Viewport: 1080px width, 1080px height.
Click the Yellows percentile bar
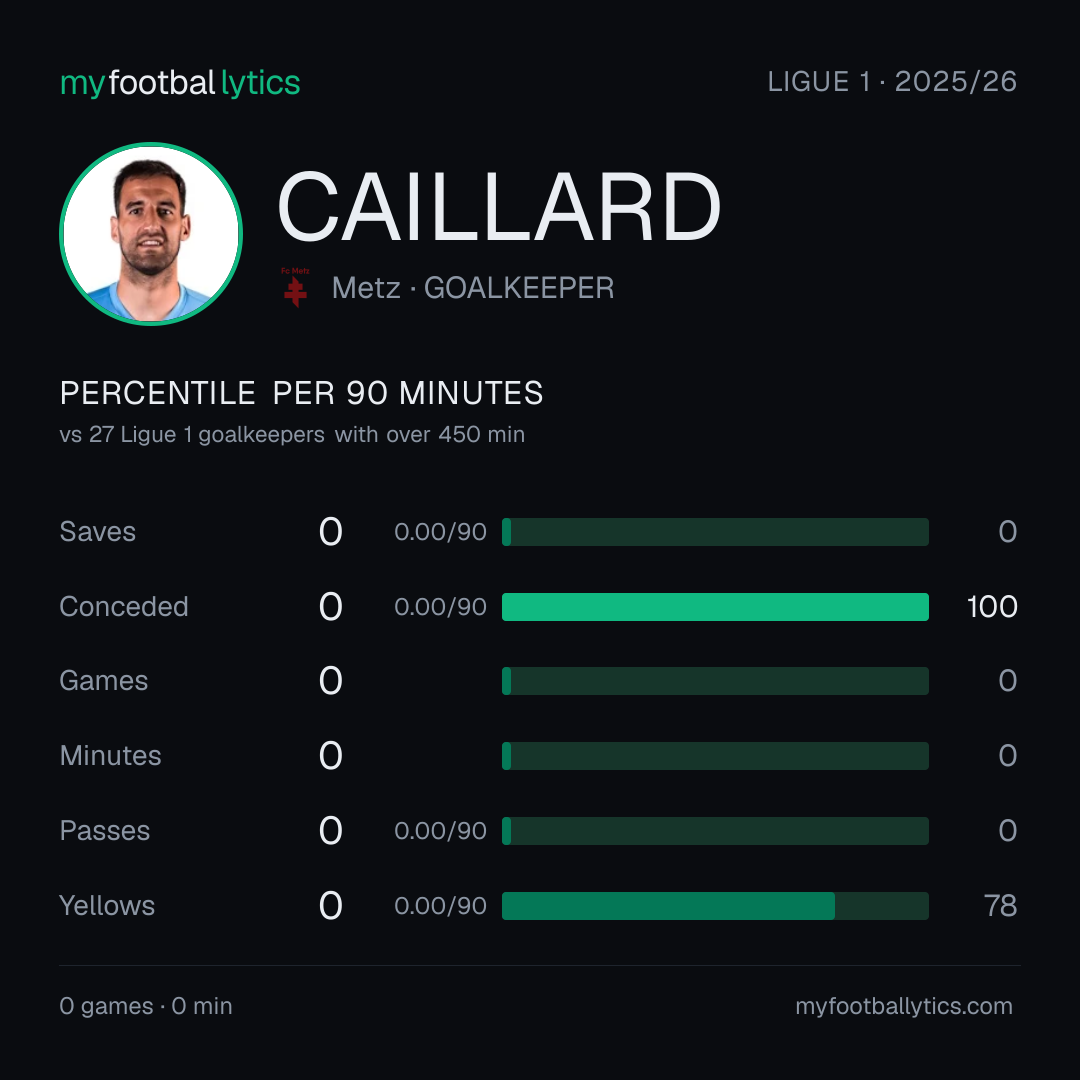715,906
